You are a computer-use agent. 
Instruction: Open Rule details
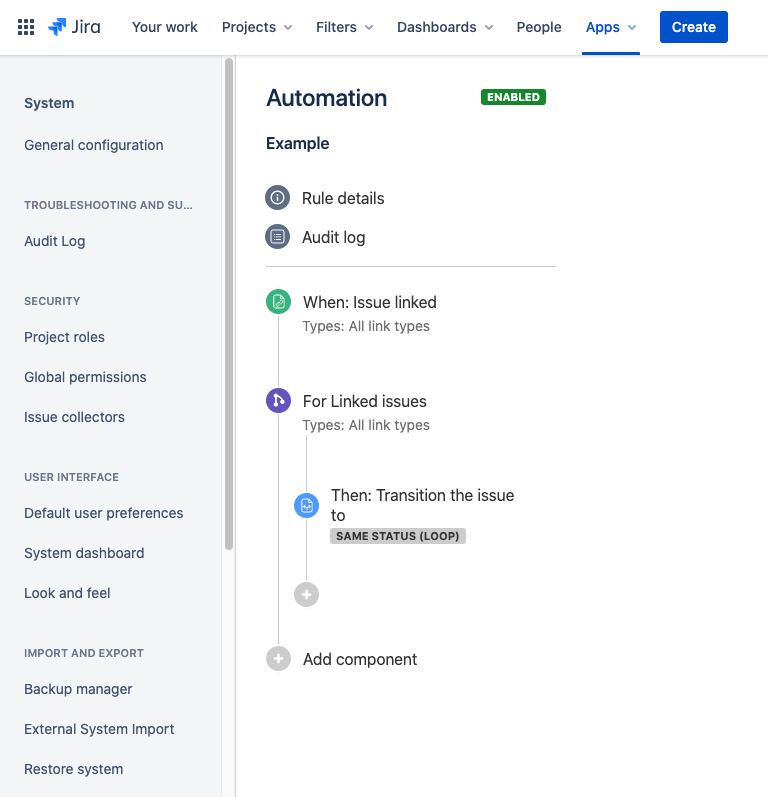coord(343,198)
